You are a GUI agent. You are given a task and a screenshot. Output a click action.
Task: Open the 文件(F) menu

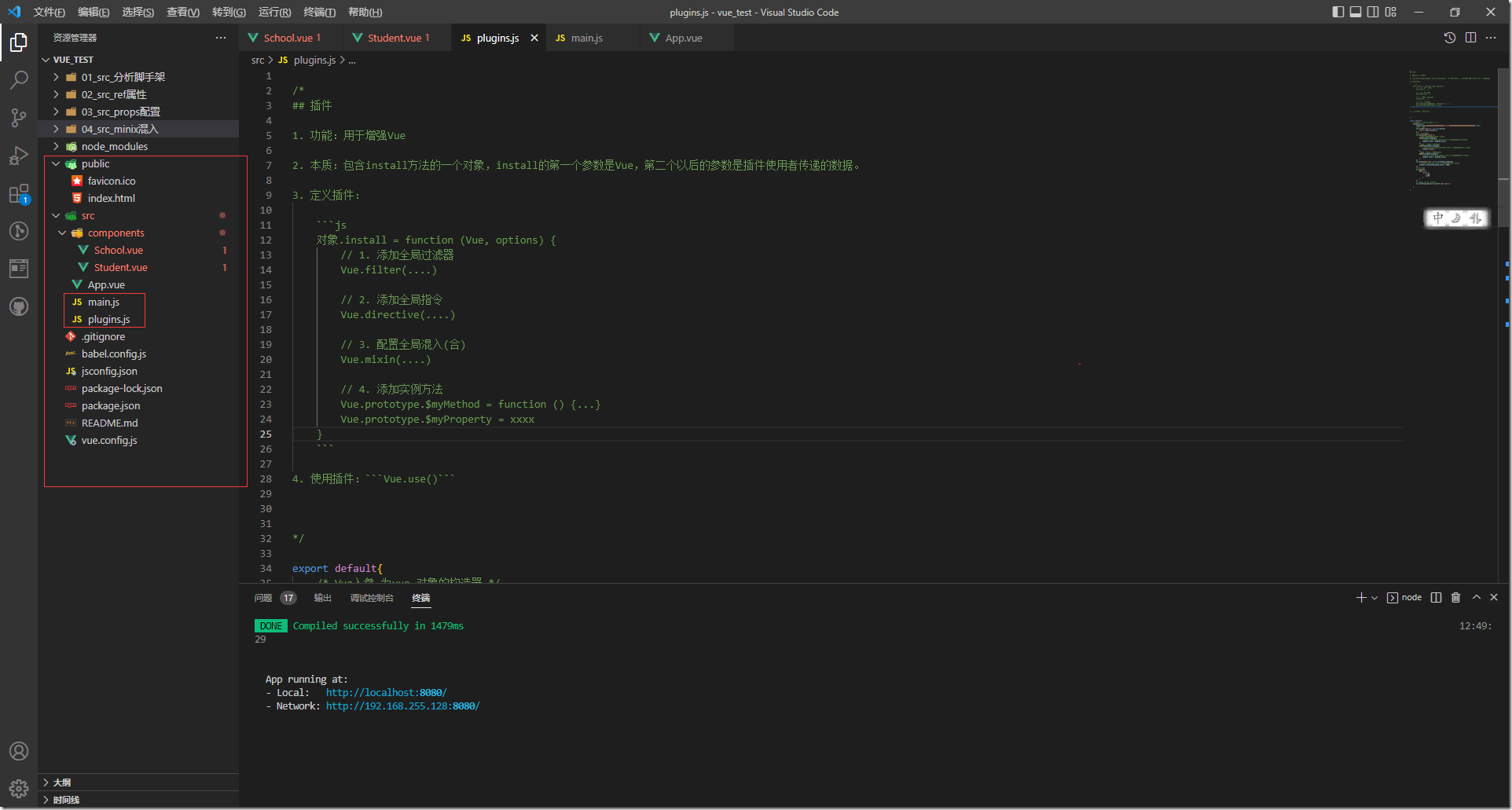49,12
